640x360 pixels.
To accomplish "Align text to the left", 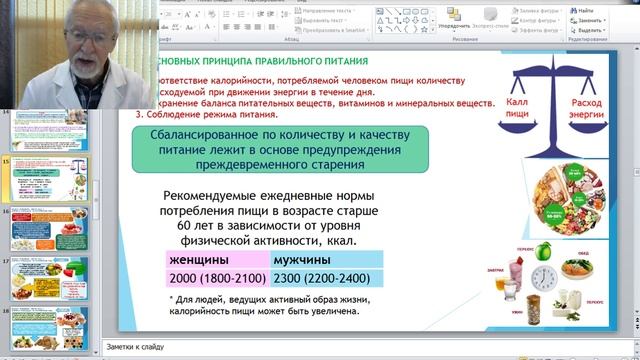I will (227, 27).
